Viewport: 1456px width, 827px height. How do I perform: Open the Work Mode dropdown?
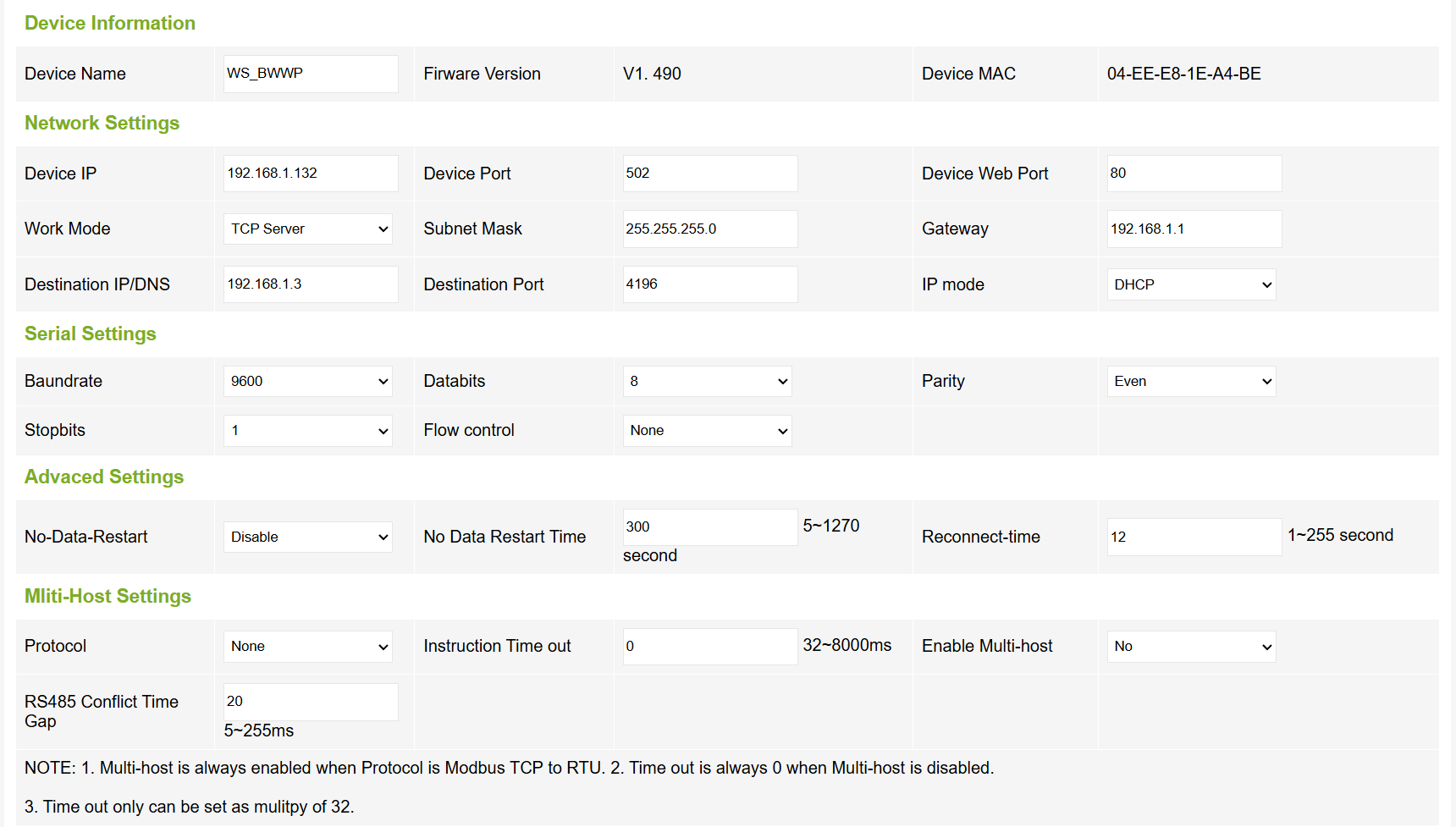coord(307,229)
